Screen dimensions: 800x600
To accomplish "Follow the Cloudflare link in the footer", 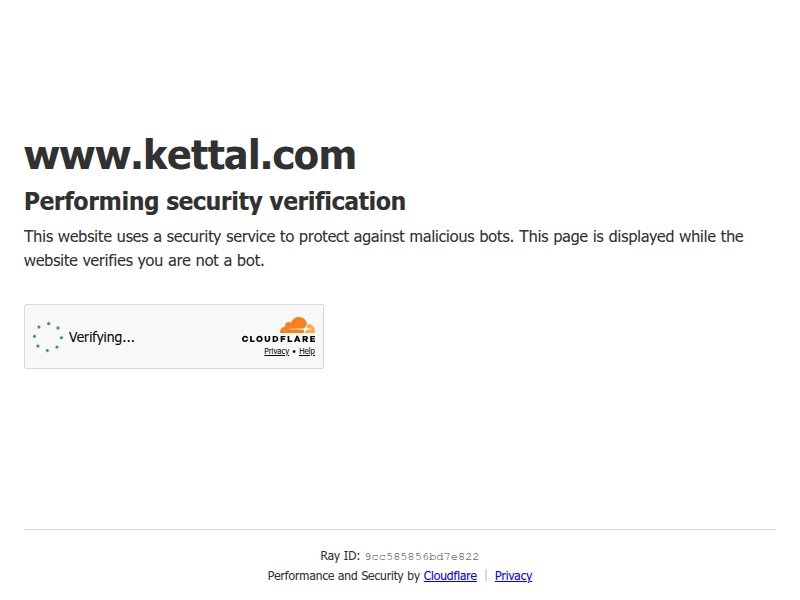I will click(x=449, y=576).
